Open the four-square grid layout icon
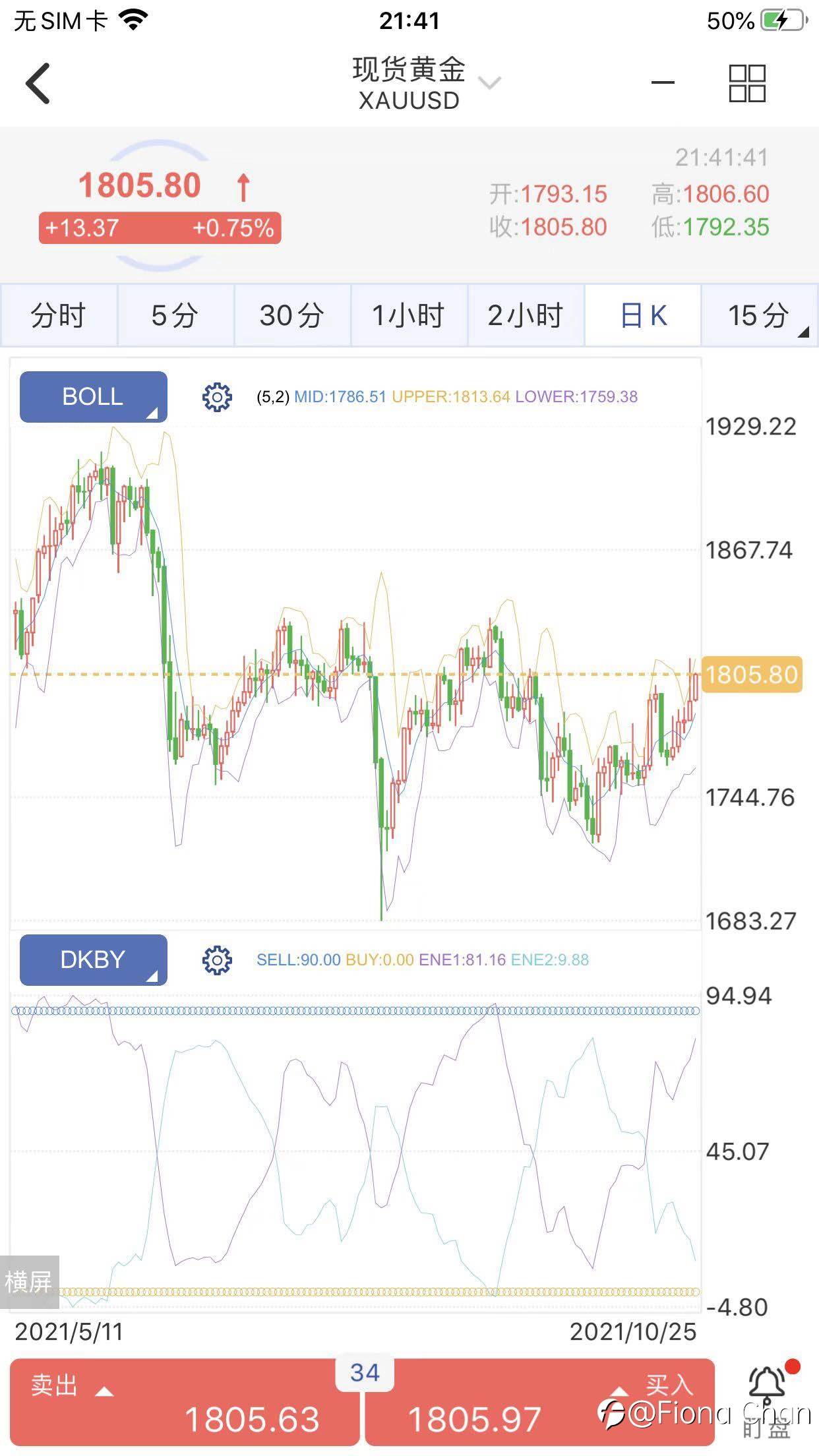This screenshot has width=819, height=1456. 746,84
